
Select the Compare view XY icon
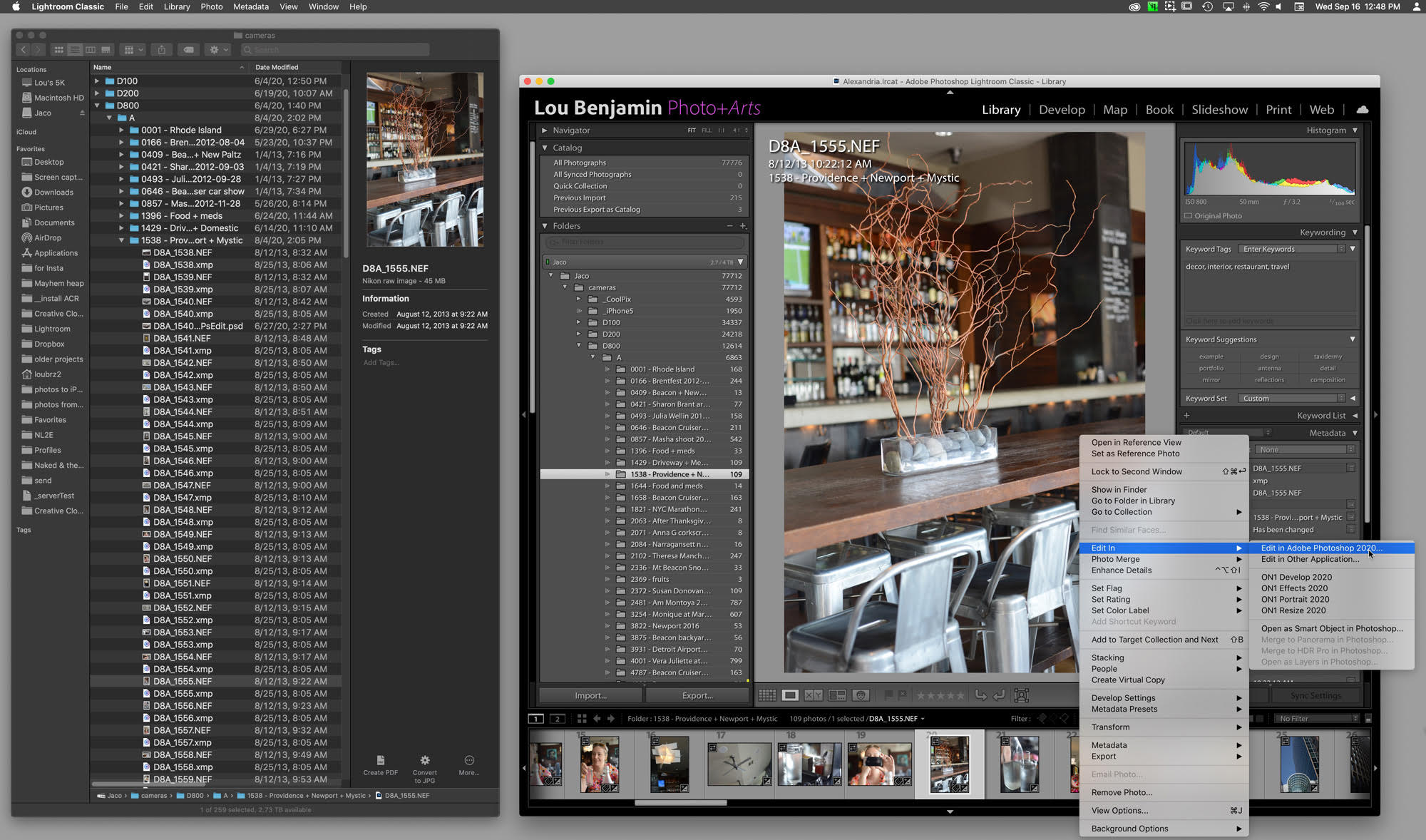(x=814, y=695)
